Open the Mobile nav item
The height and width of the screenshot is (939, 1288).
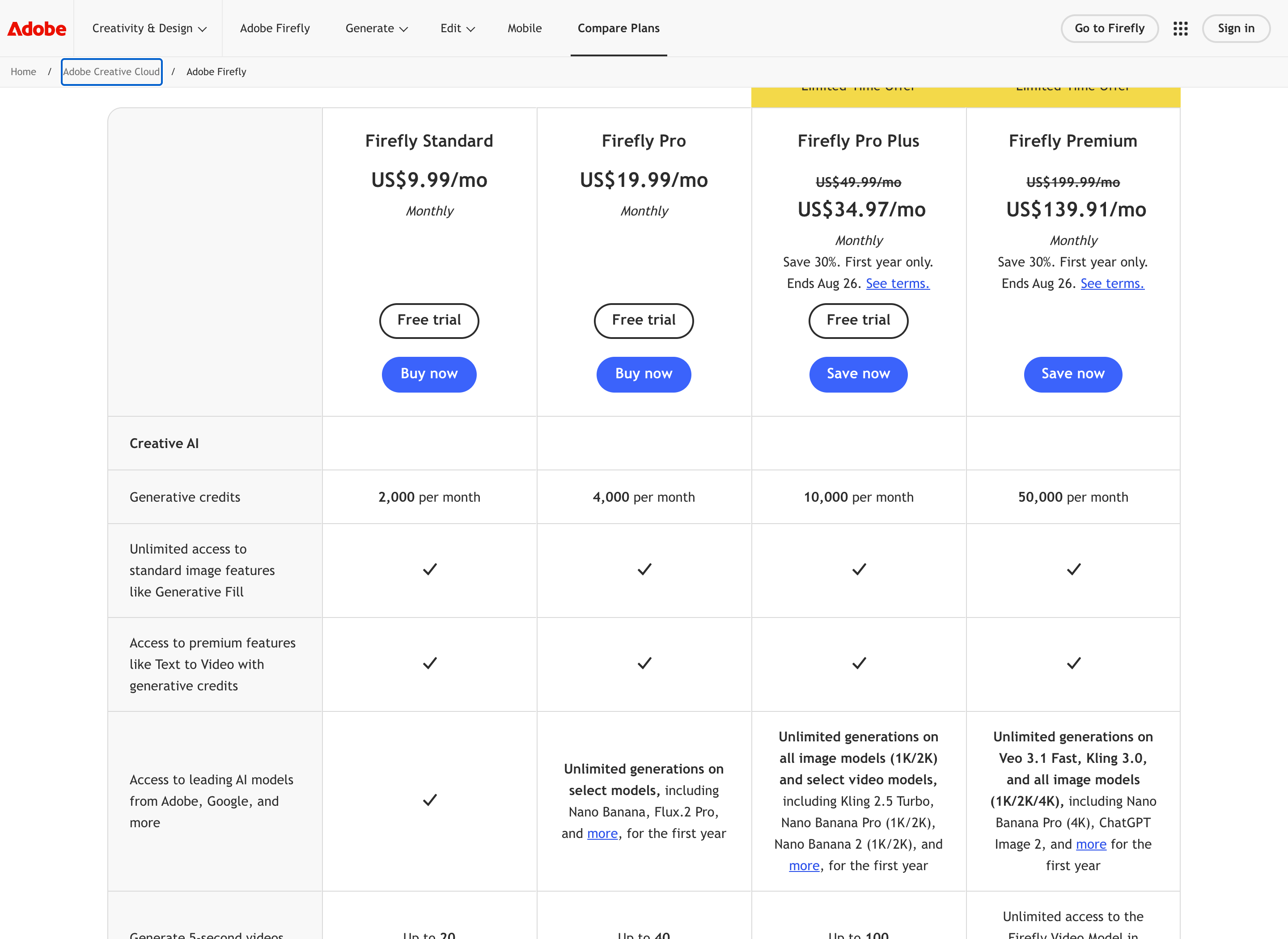pos(525,29)
